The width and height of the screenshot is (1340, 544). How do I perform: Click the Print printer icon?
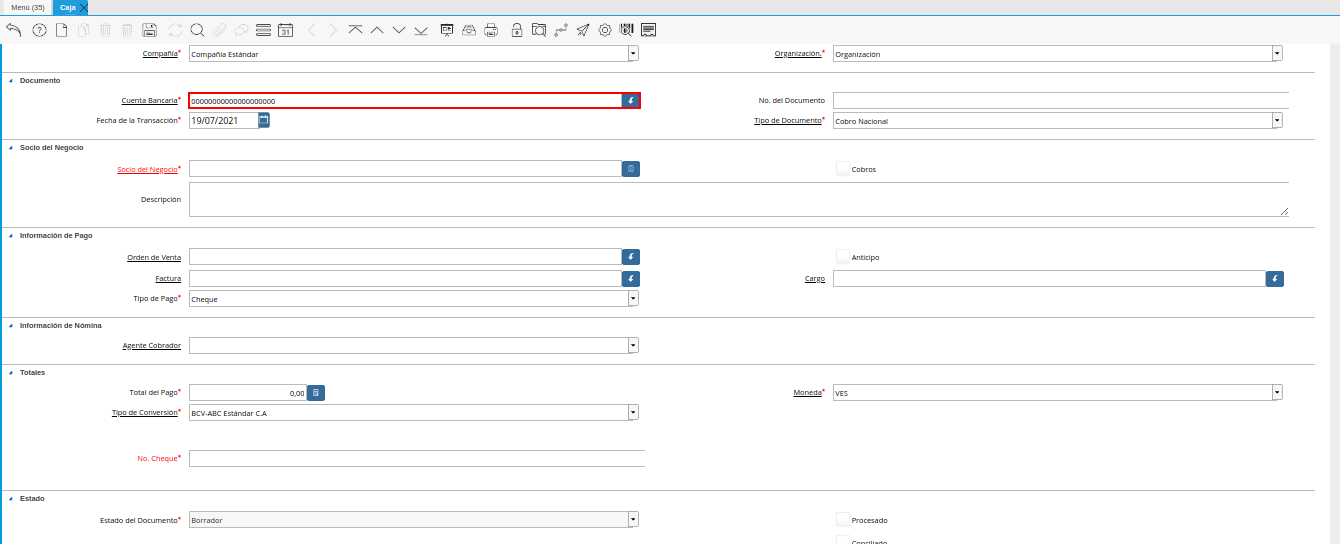click(491, 30)
